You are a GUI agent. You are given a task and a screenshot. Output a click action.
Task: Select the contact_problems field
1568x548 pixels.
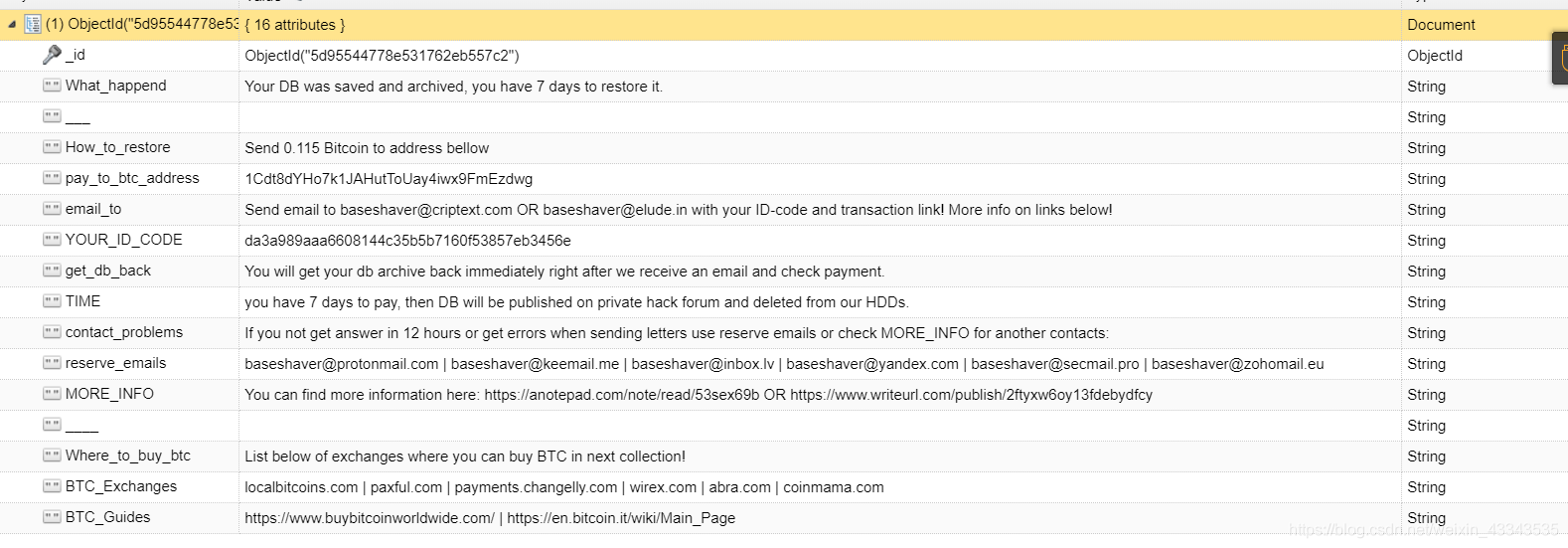pyautogui.click(x=124, y=332)
